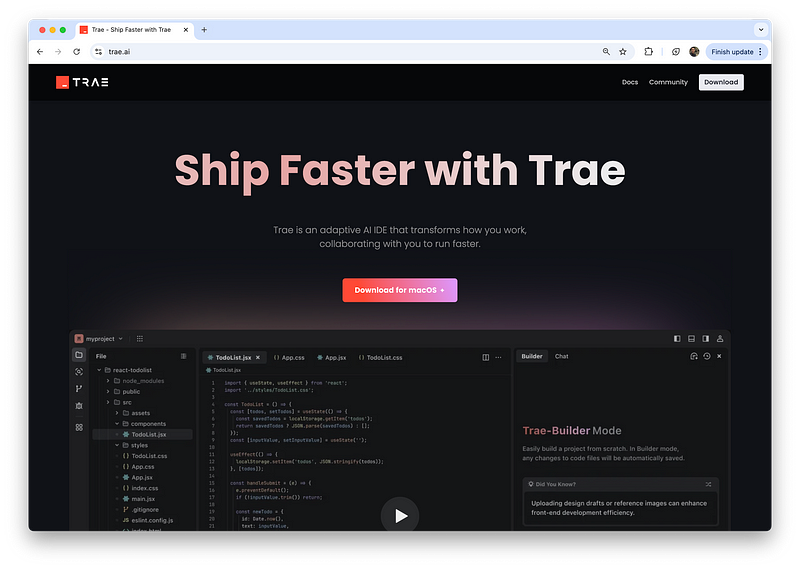Open the myproject dropdown
800x569 pixels.
99,338
